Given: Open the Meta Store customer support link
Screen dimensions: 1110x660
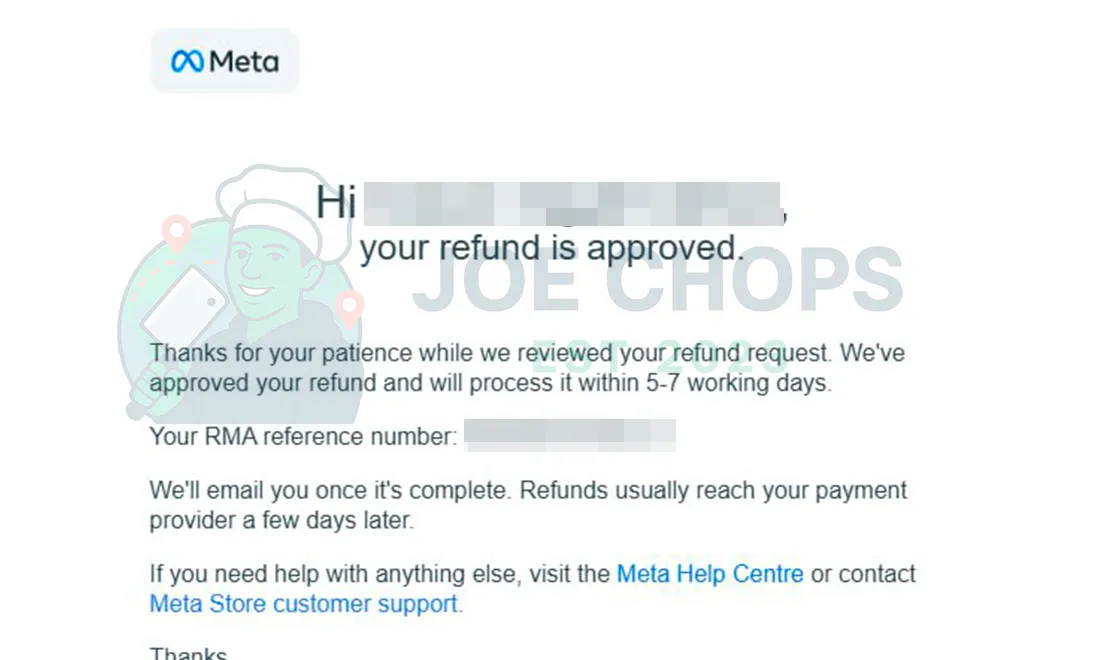Looking at the screenshot, I should coord(304,603).
